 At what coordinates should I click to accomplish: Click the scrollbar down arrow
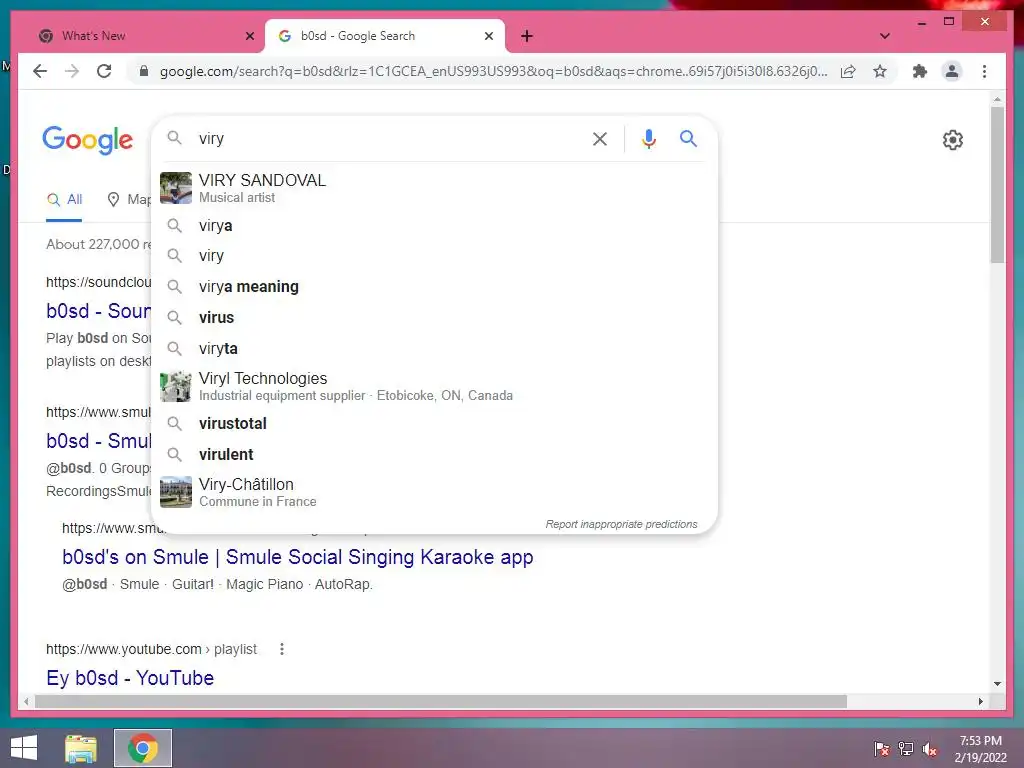click(997, 684)
